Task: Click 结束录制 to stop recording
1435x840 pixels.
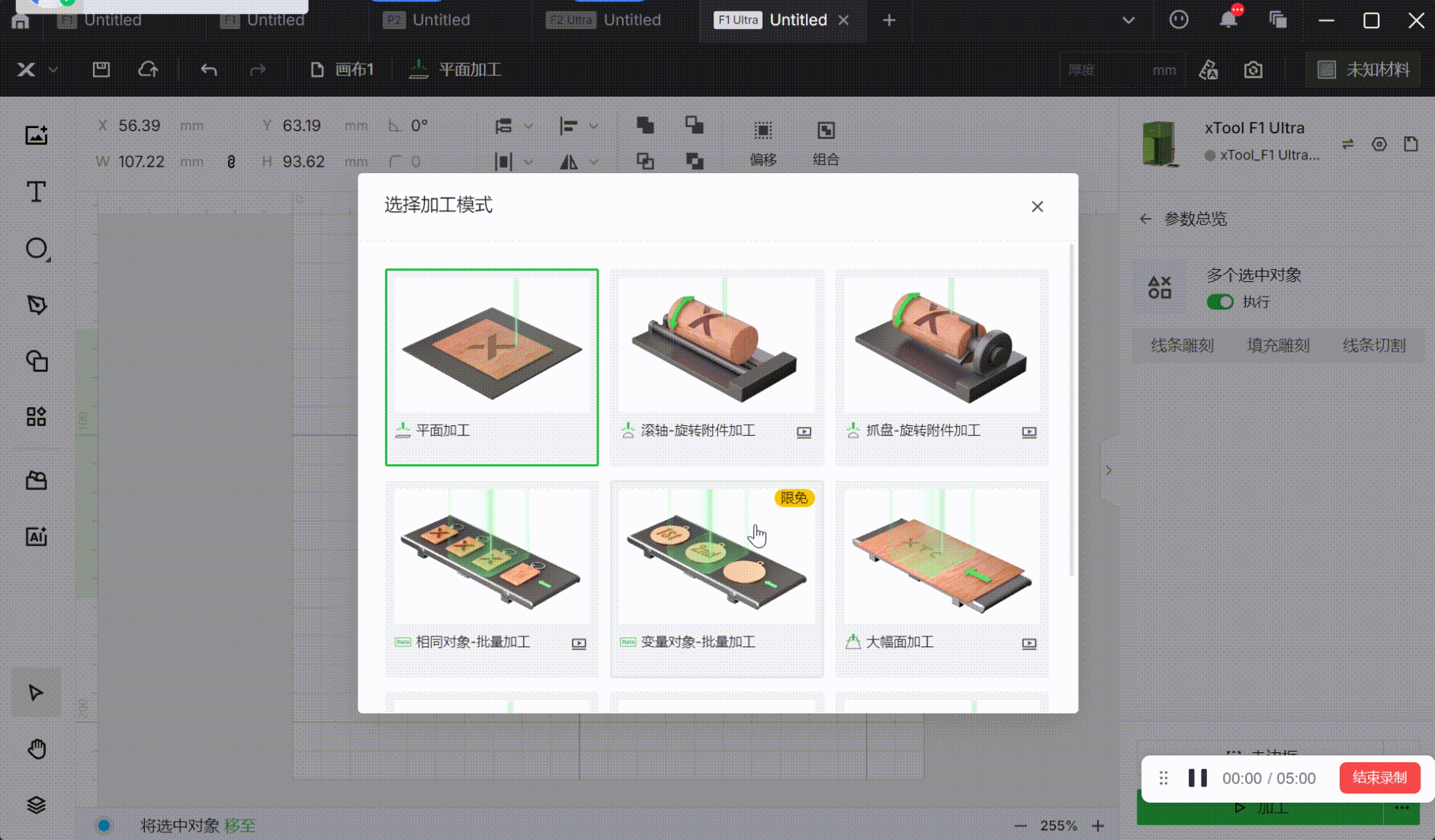Action: tap(1379, 777)
